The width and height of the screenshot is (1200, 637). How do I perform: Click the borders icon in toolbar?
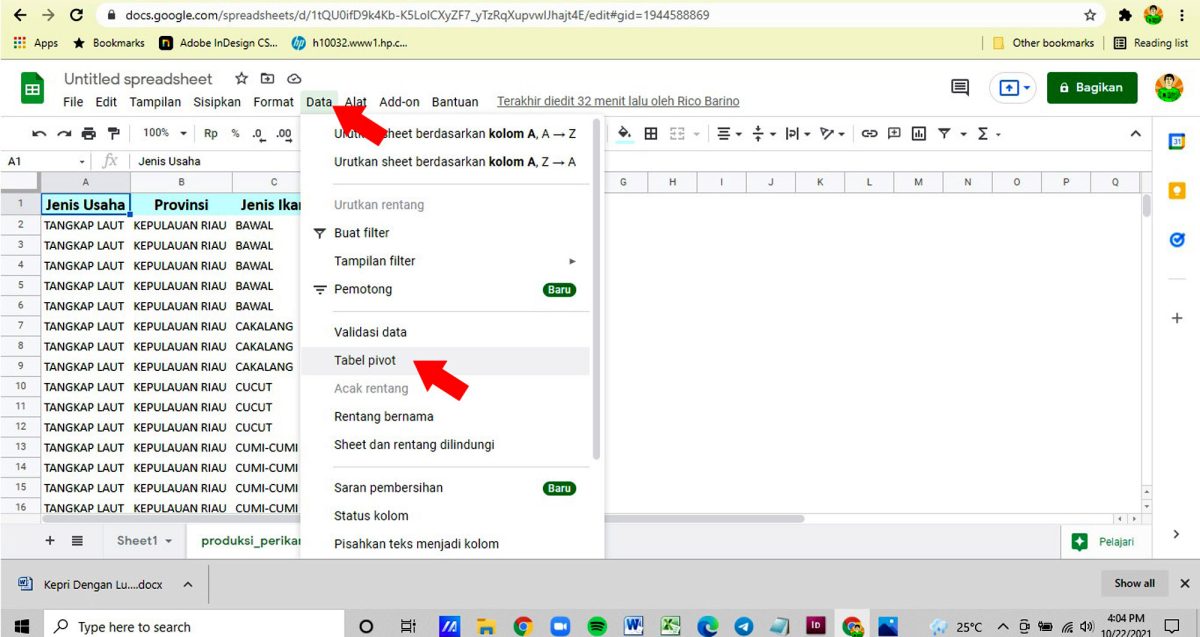click(x=651, y=133)
